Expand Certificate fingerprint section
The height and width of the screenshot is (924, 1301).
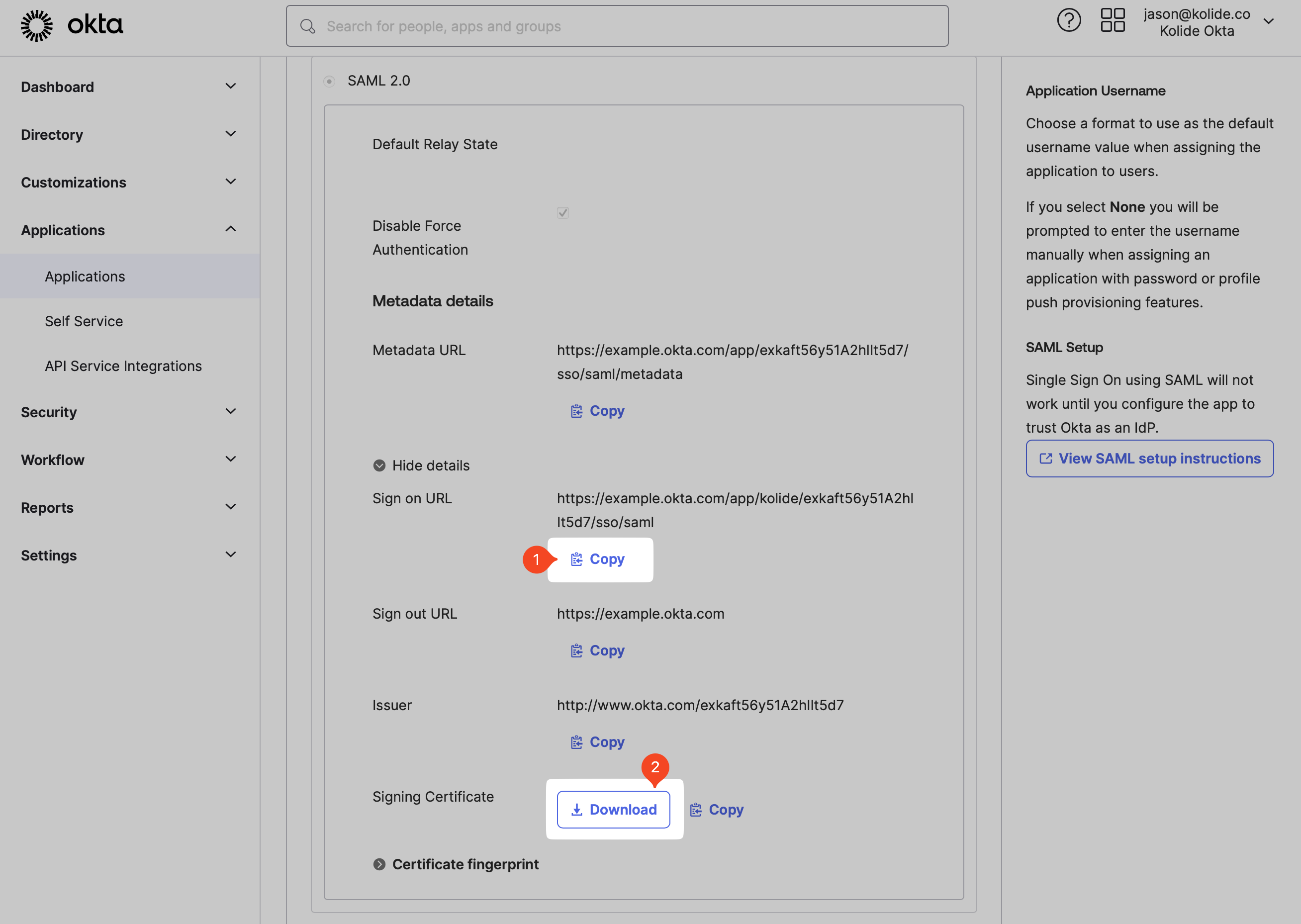coord(456,864)
